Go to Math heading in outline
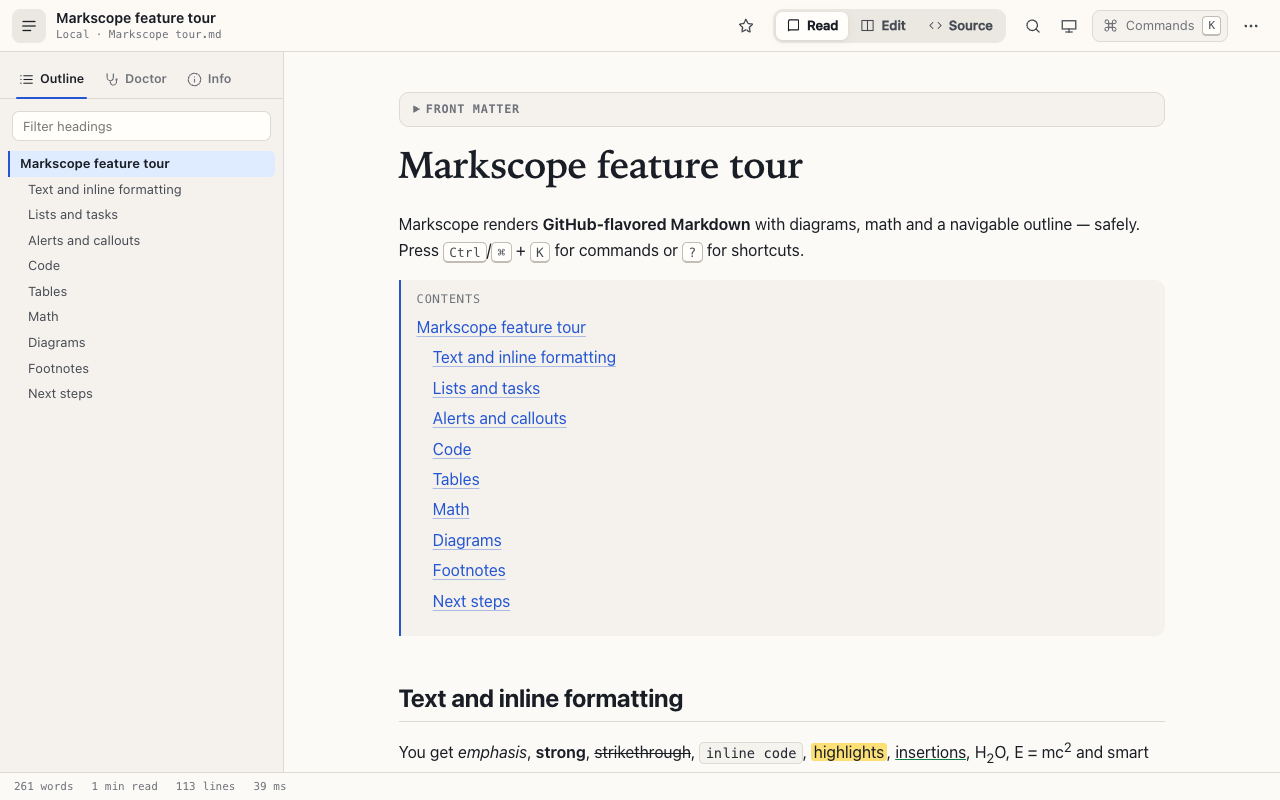 pyautogui.click(x=141, y=317)
